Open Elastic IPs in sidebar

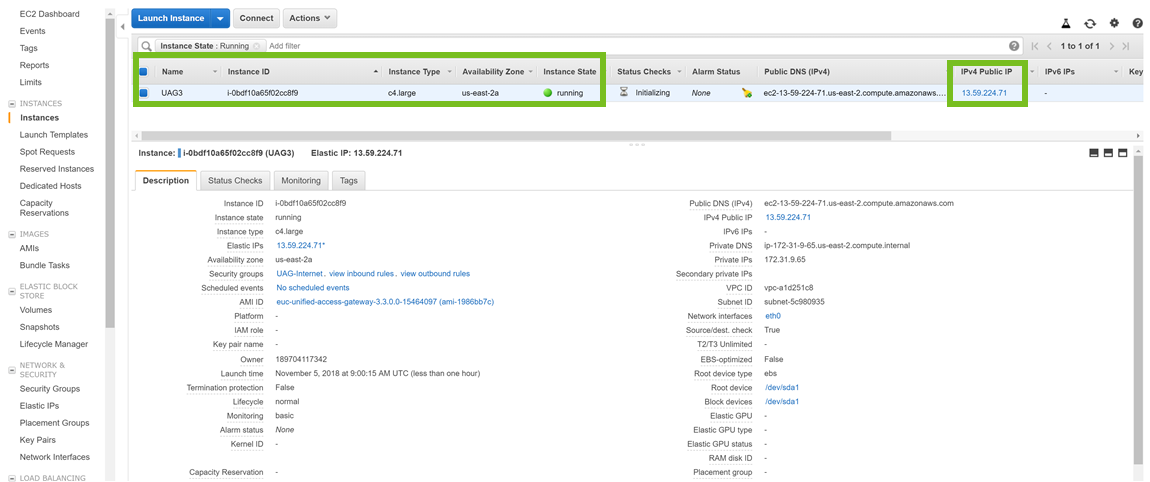coord(40,406)
